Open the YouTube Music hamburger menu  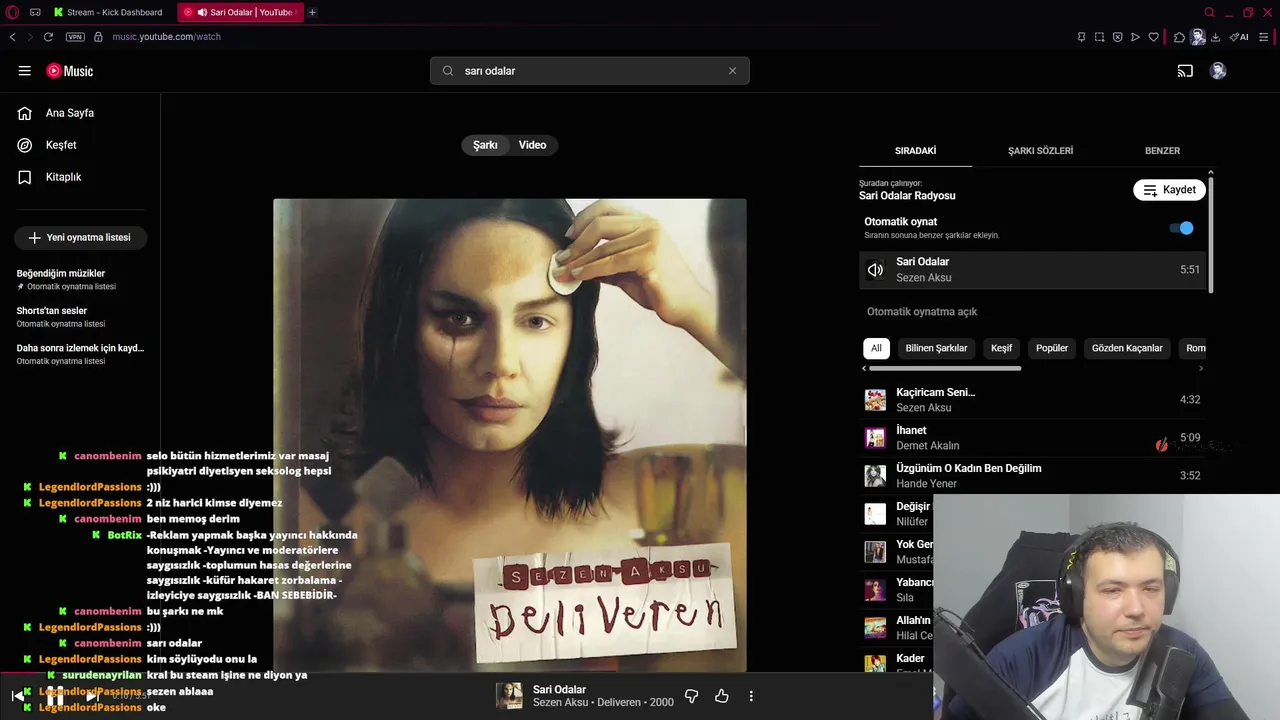click(x=24, y=71)
